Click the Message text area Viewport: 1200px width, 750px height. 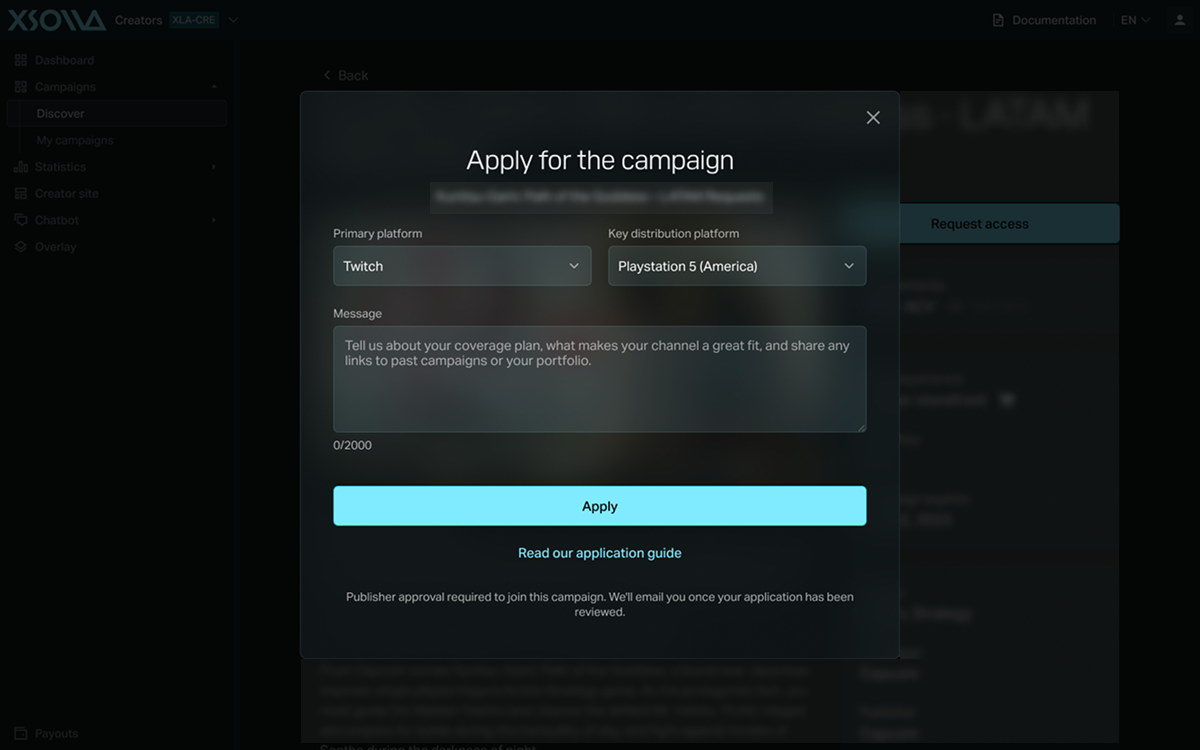tap(600, 379)
